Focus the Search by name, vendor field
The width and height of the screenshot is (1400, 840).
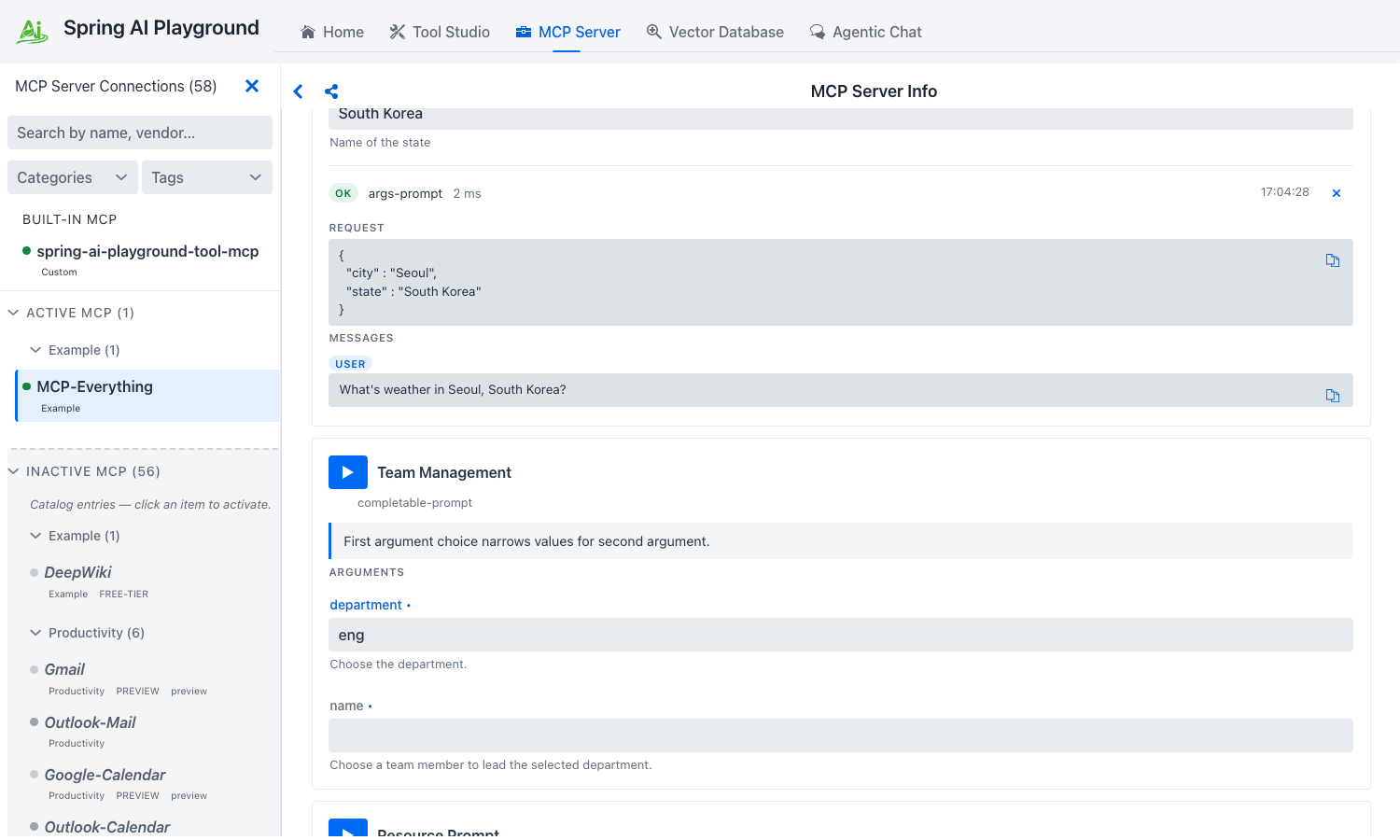(140, 133)
